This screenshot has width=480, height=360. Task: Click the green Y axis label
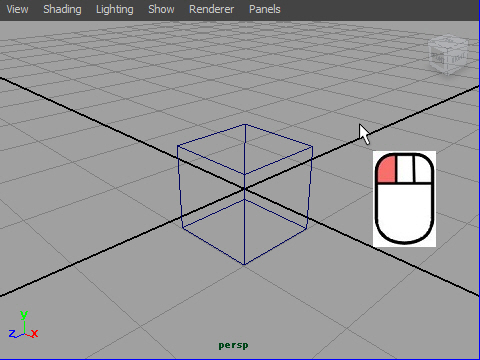tap(24, 314)
